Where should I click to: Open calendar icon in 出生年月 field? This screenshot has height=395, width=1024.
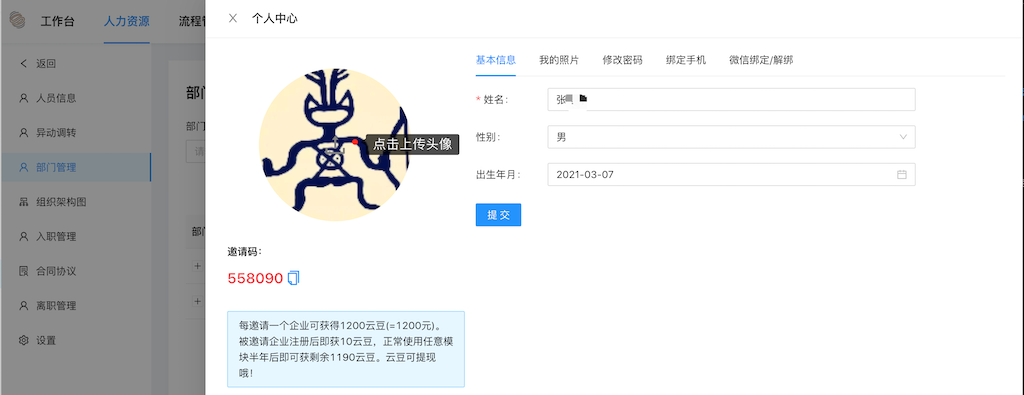[902, 174]
